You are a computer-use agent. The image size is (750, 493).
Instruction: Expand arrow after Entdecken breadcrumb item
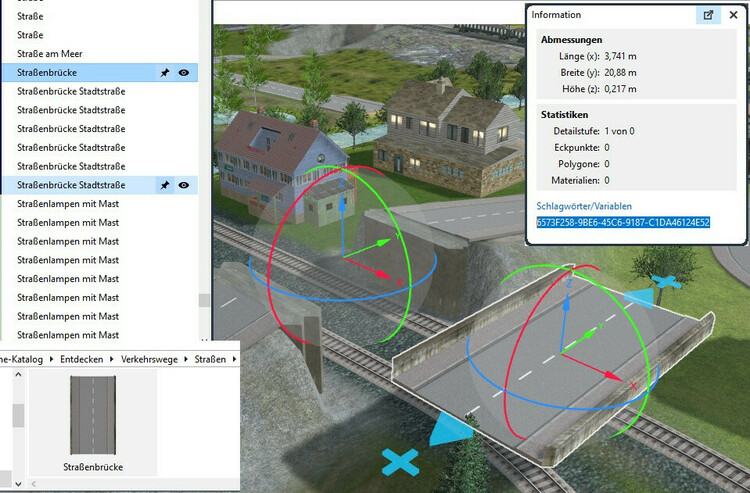click(111, 359)
